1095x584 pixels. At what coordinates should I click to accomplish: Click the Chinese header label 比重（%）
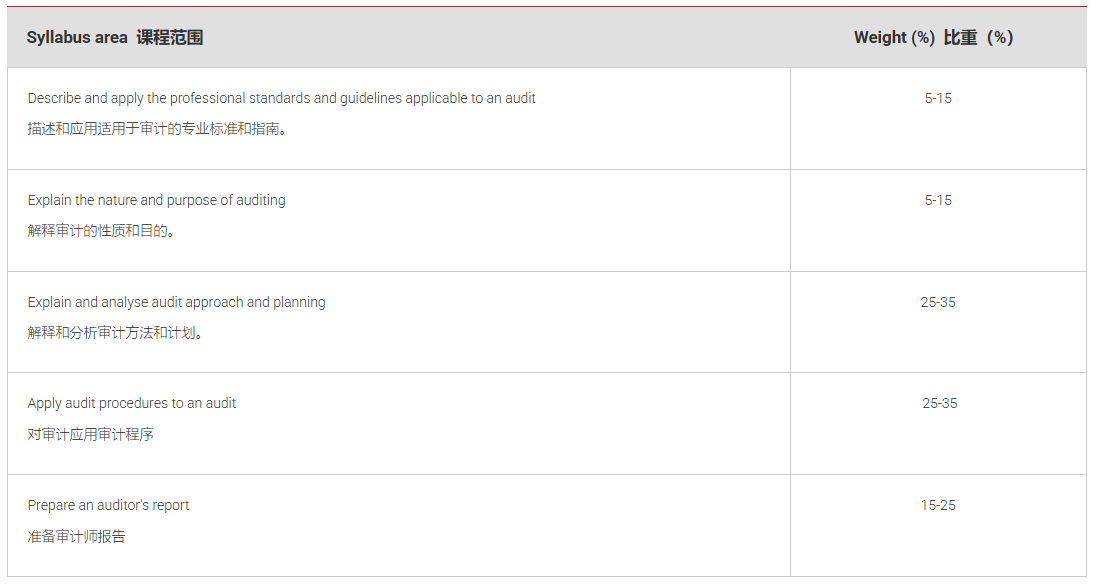pos(979,38)
